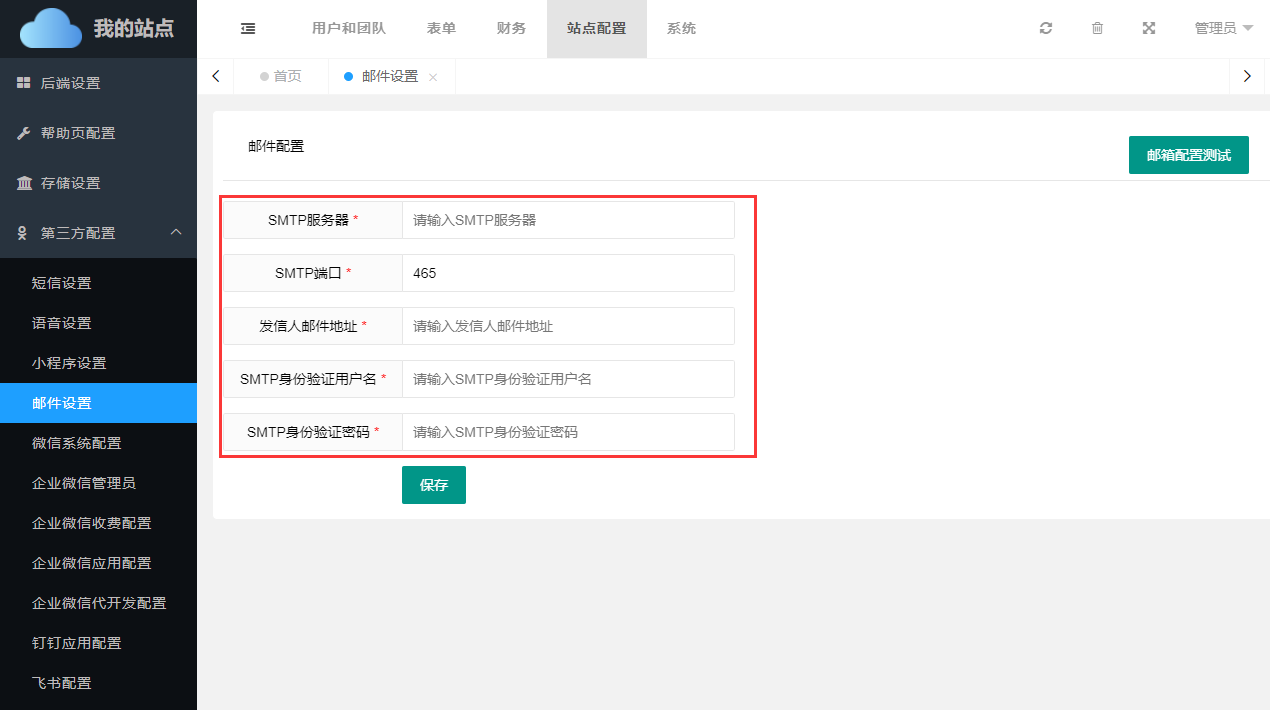This screenshot has height=710, width=1270.
Task: Close the 邮件设置 tab with x
Action: tap(433, 77)
